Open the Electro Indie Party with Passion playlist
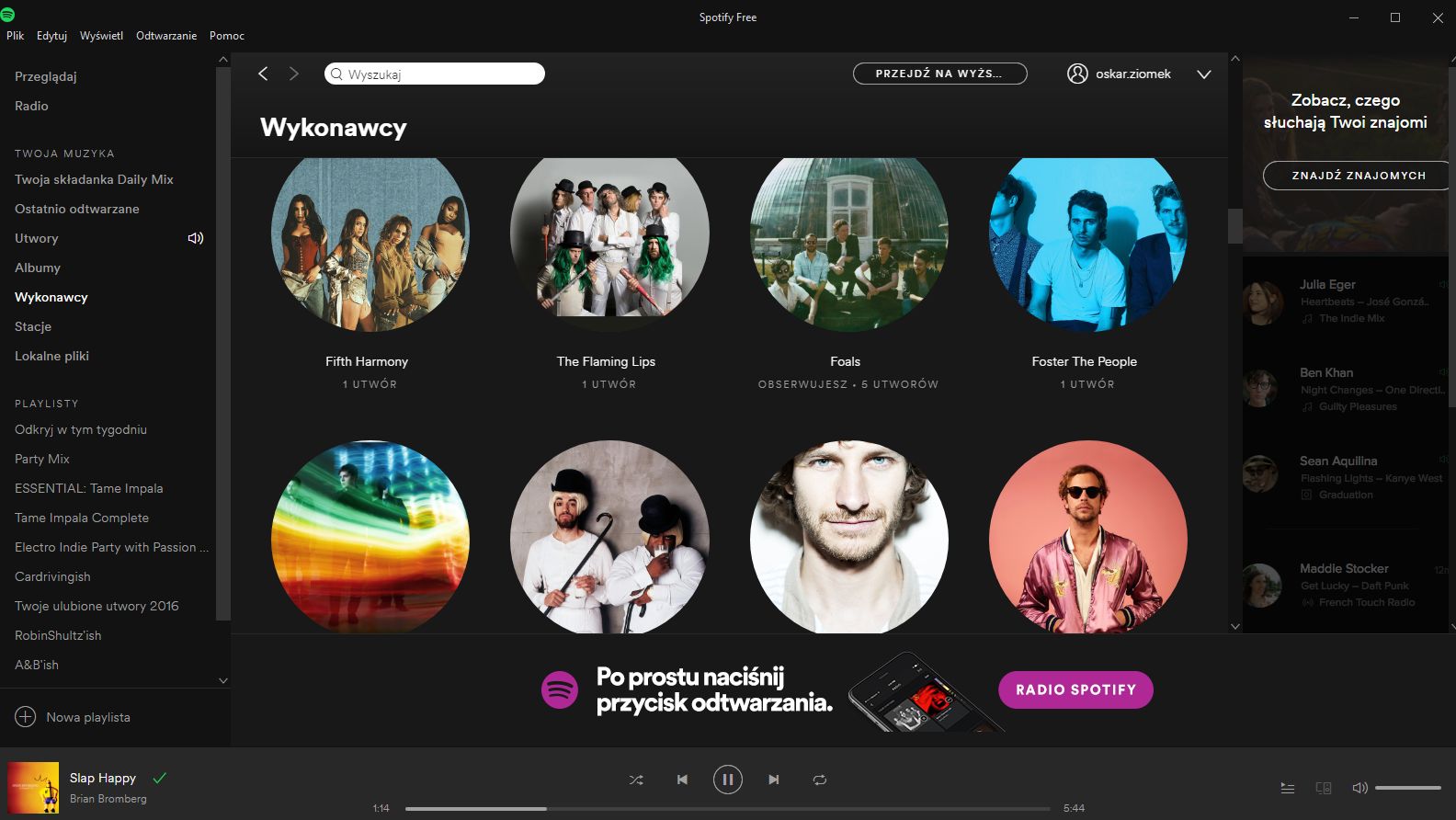 (111, 547)
